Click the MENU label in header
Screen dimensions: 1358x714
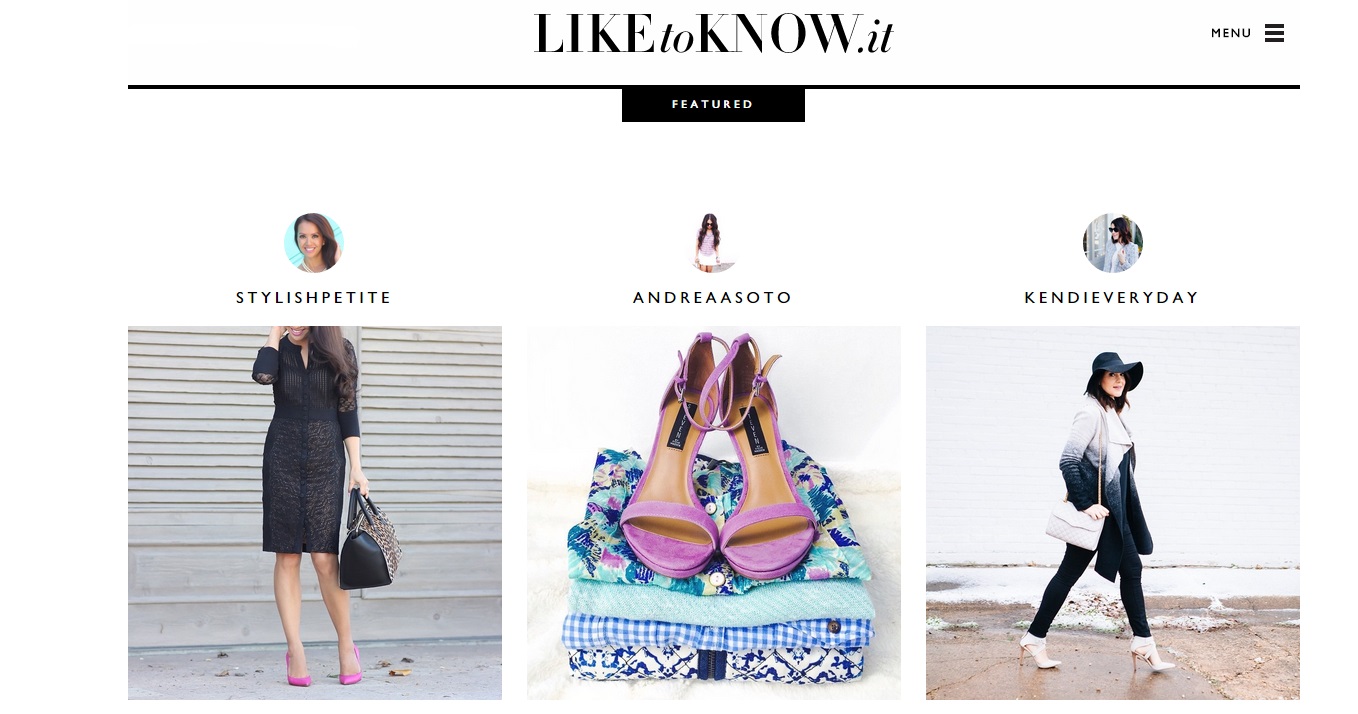(1231, 33)
